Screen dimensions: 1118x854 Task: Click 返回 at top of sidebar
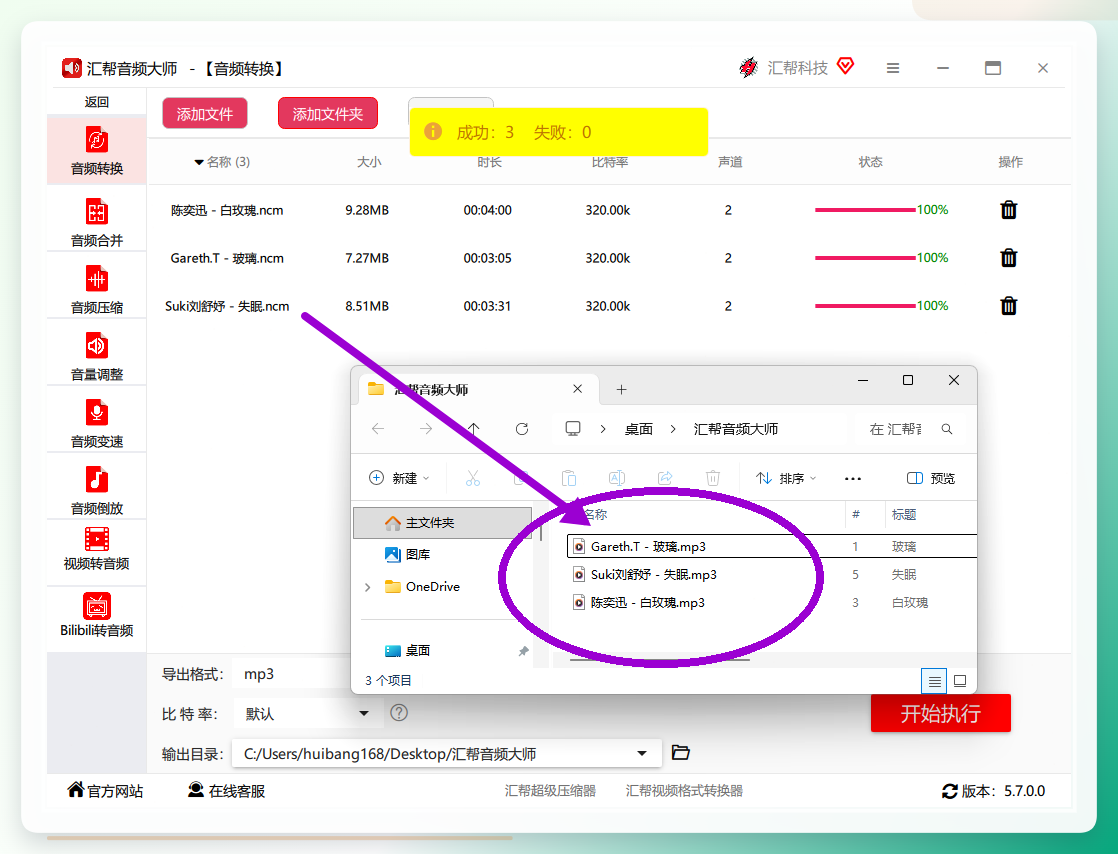coord(97,102)
